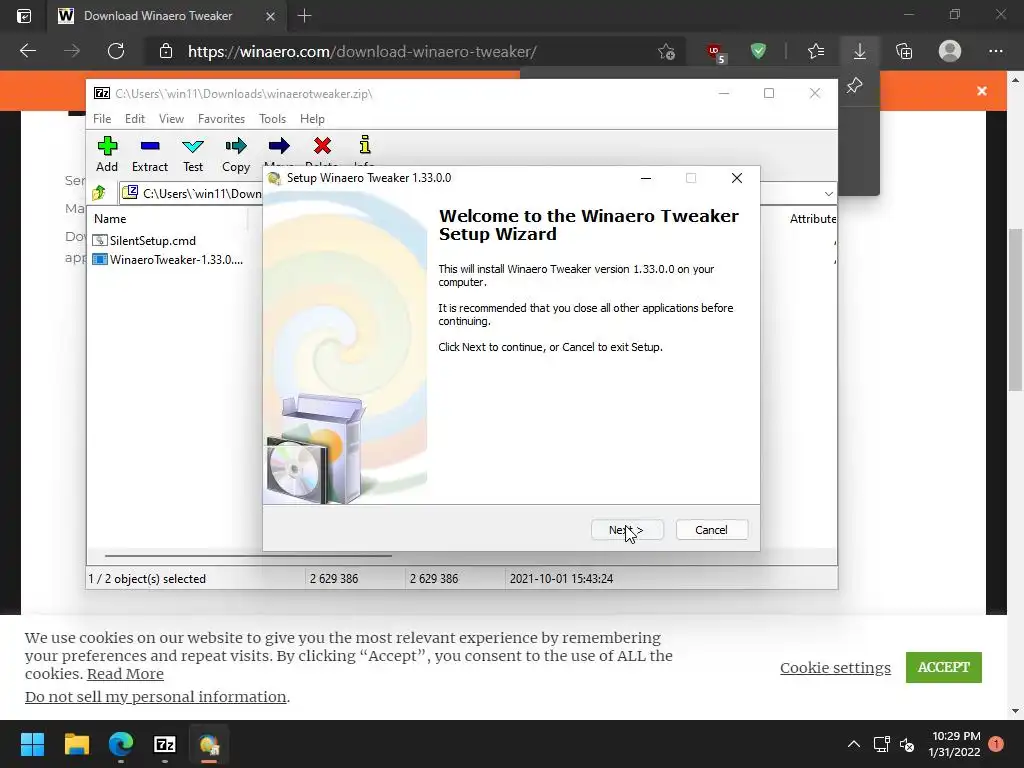Image resolution: width=1024 pixels, height=768 pixels.
Task: Open the Read More cookie link
Action: (125, 673)
